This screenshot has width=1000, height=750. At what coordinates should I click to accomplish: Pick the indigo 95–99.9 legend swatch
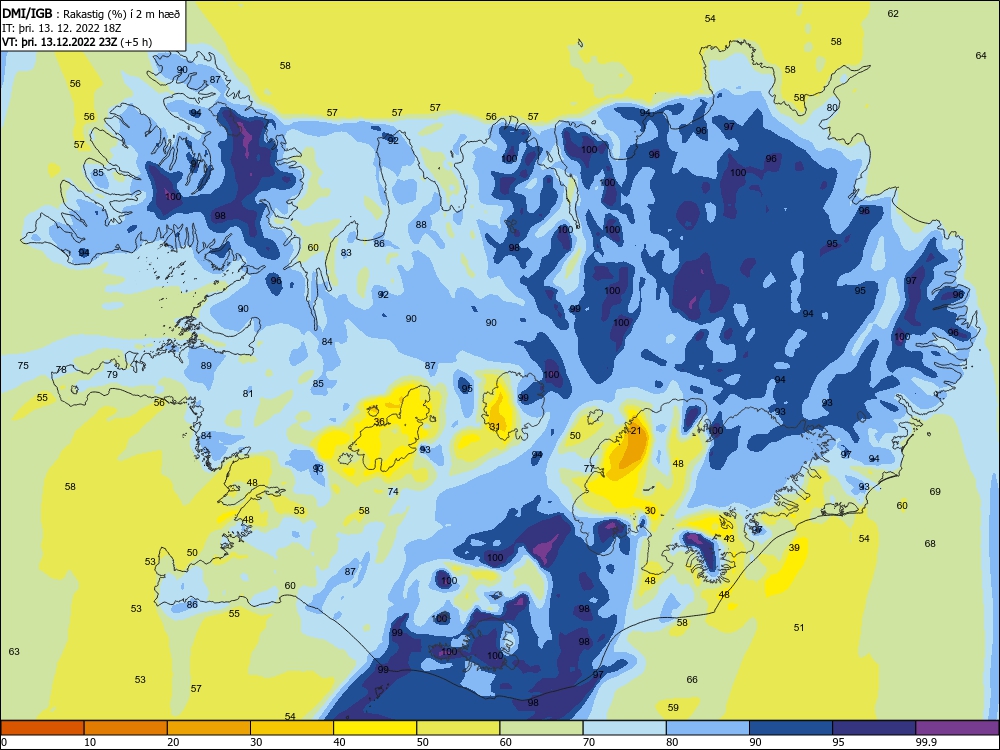874,728
